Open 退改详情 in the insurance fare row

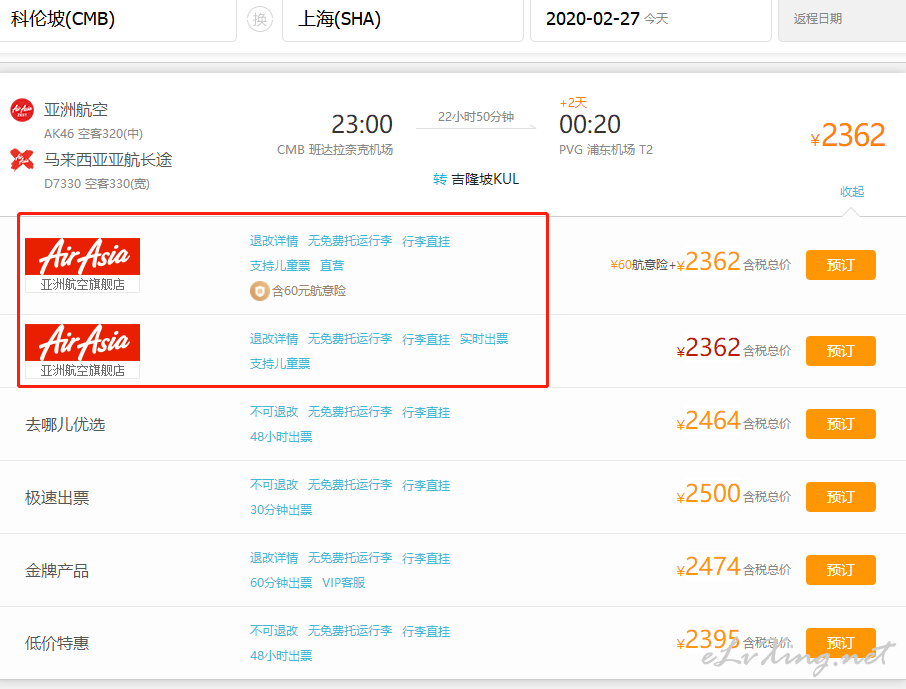click(274, 241)
